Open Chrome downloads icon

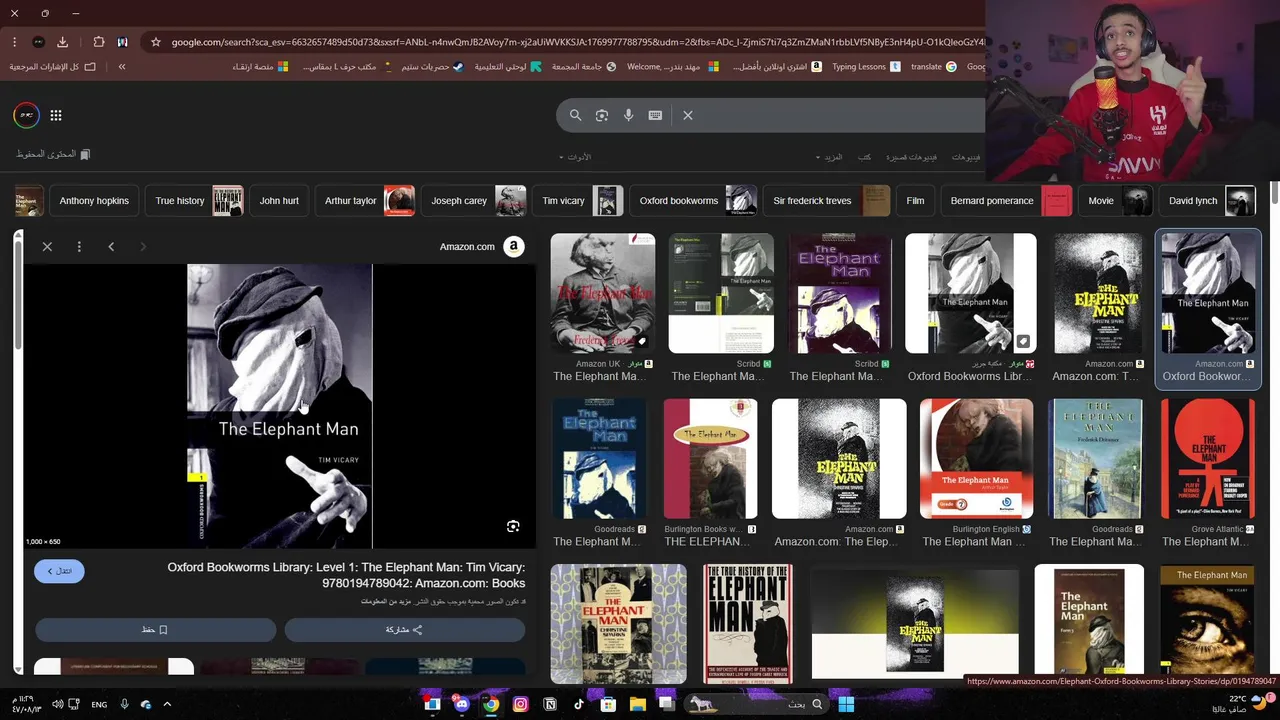tap(62, 42)
